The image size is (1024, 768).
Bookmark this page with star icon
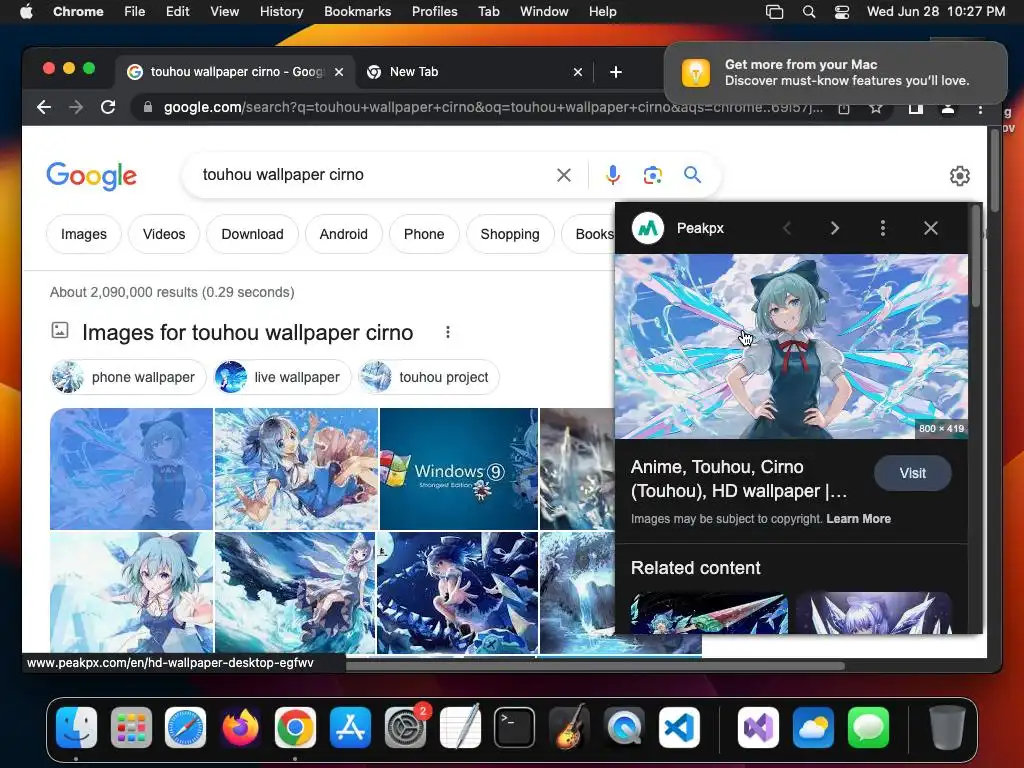[876, 108]
